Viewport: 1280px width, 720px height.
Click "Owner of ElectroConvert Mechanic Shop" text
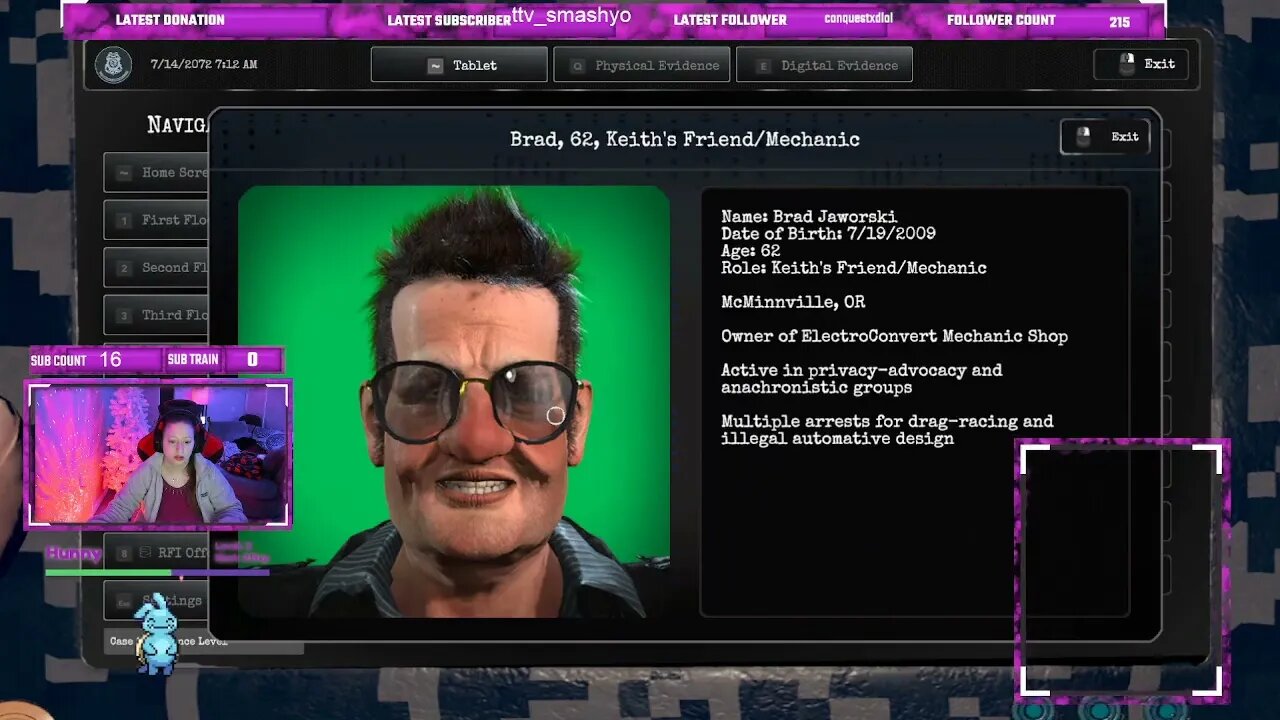tap(894, 336)
